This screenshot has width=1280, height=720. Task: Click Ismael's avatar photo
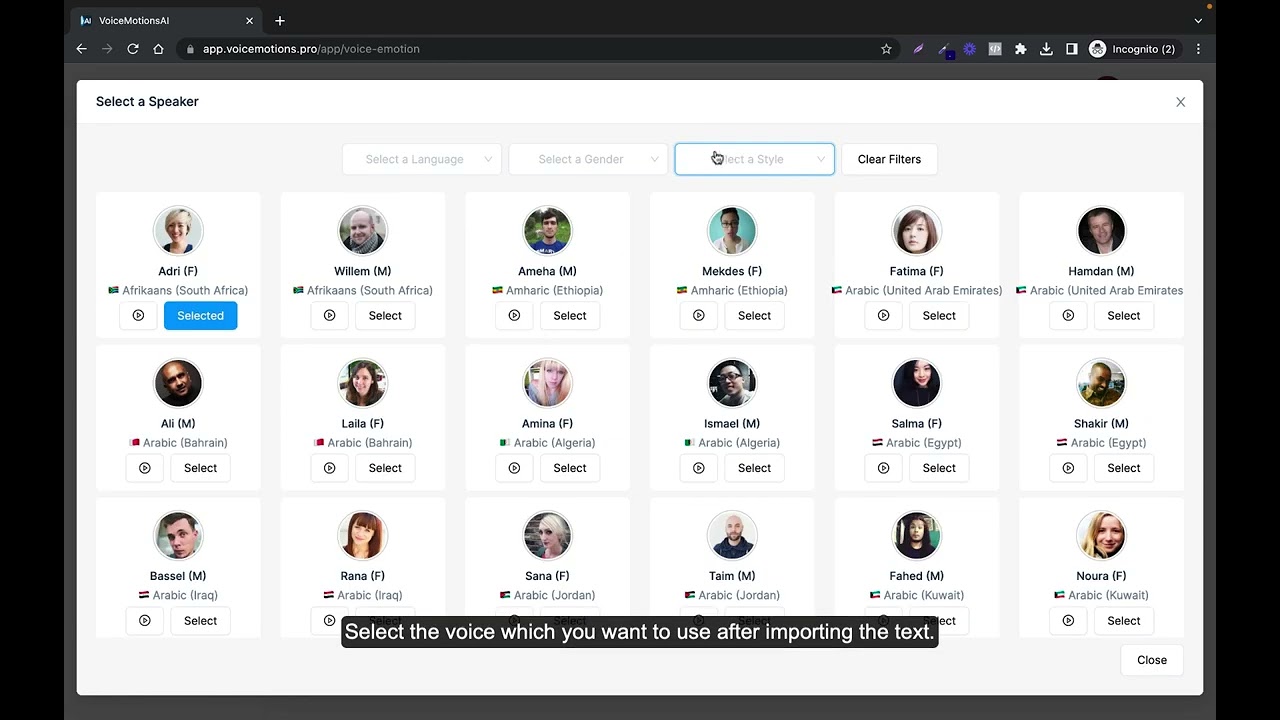[732, 384]
